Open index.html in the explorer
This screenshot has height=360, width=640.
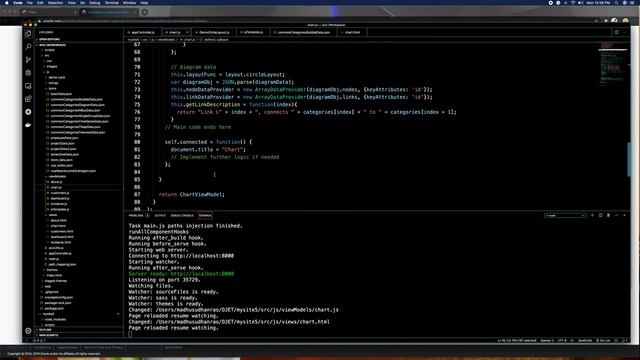tap(54, 275)
